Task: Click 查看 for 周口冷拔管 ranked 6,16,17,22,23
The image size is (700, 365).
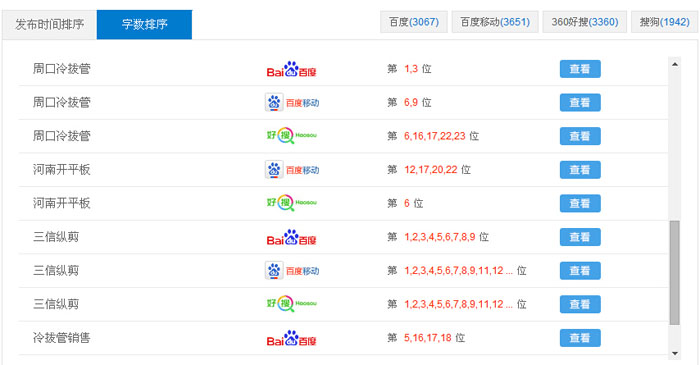Action: coord(580,136)
